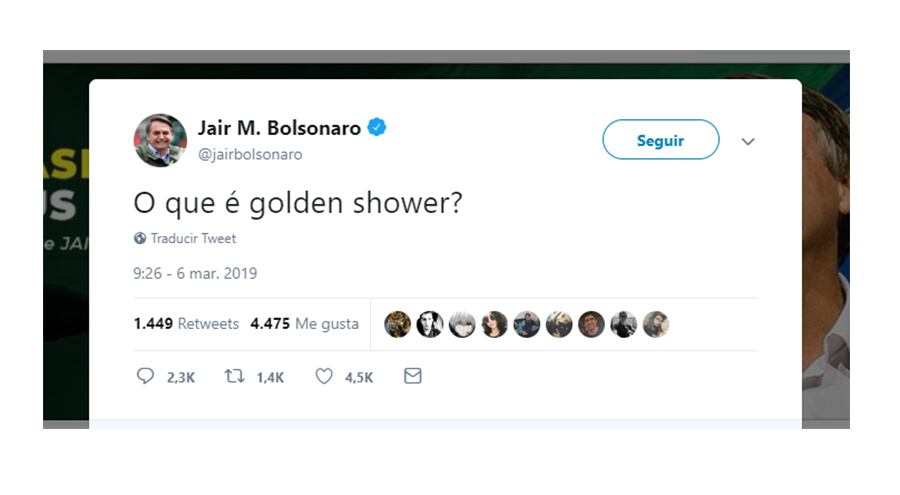Open the tweet author's profile picture
The width and height of the screenshot is (900, 495).
point(160,140)
